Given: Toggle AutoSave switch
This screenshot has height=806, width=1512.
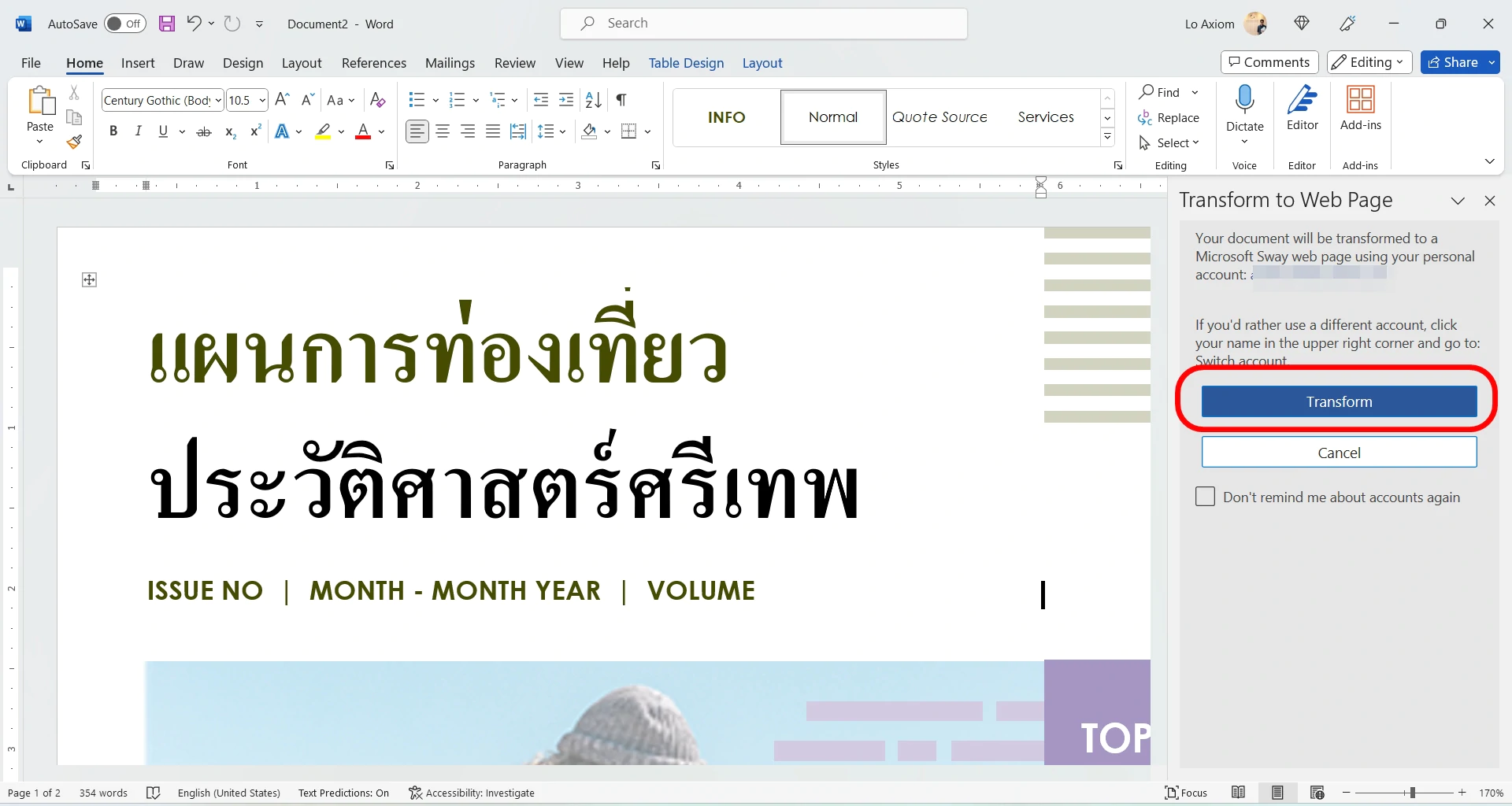Looking at the screenshot, I should (x=125, y=24).
